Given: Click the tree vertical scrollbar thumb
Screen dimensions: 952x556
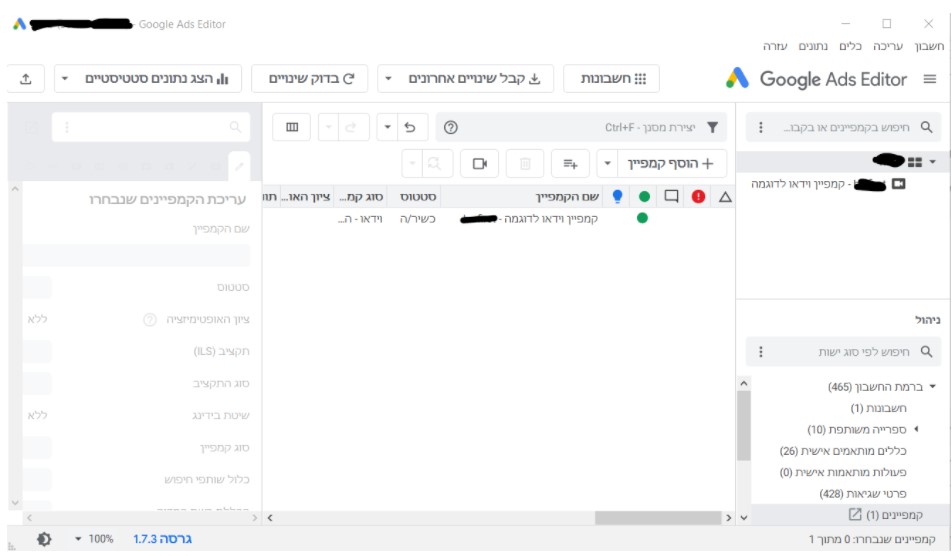Looking at the screenshot, I should point(744,425).
